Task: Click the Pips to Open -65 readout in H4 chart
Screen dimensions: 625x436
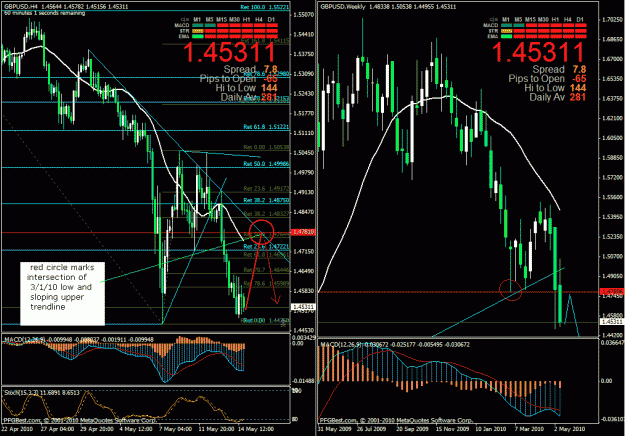Action: point(238,79)
